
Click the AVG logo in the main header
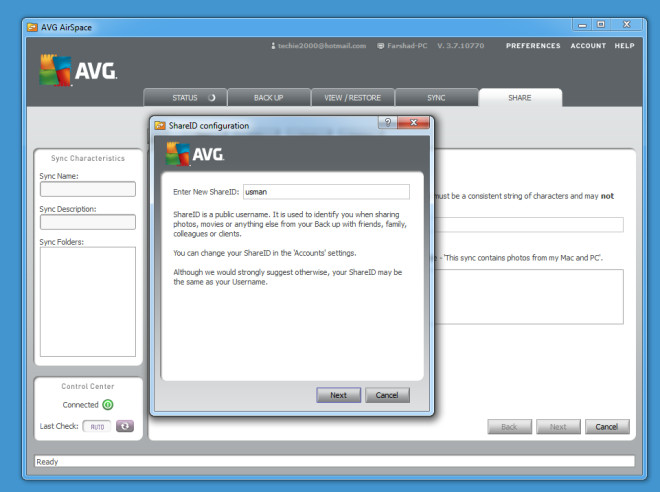tap(78, 70)
